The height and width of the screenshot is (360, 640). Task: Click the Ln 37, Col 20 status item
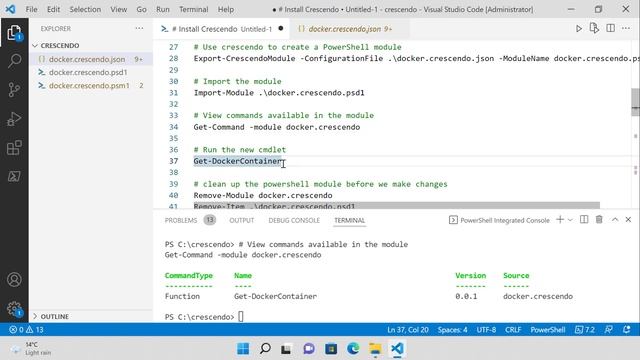(408, 329)
